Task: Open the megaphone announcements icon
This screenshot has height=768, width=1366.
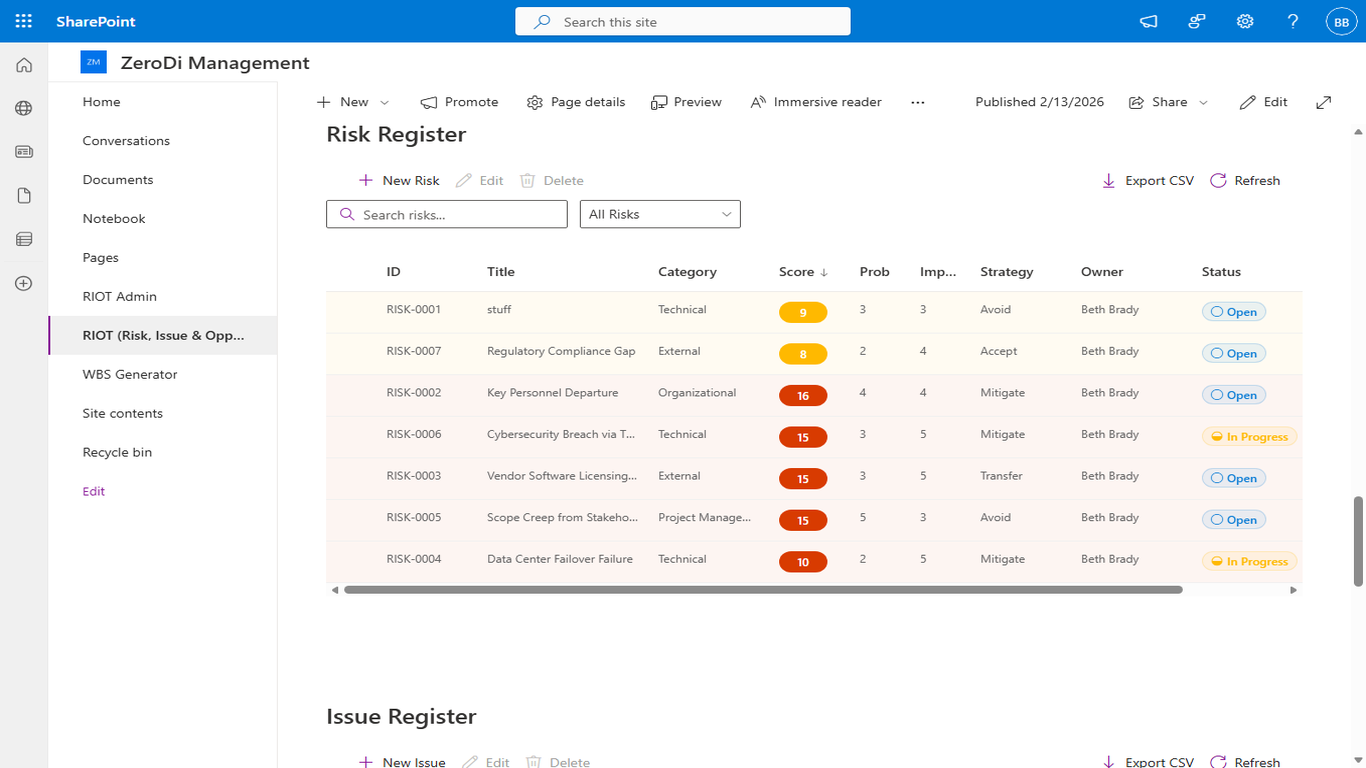Action: (x=1148, y=21)
